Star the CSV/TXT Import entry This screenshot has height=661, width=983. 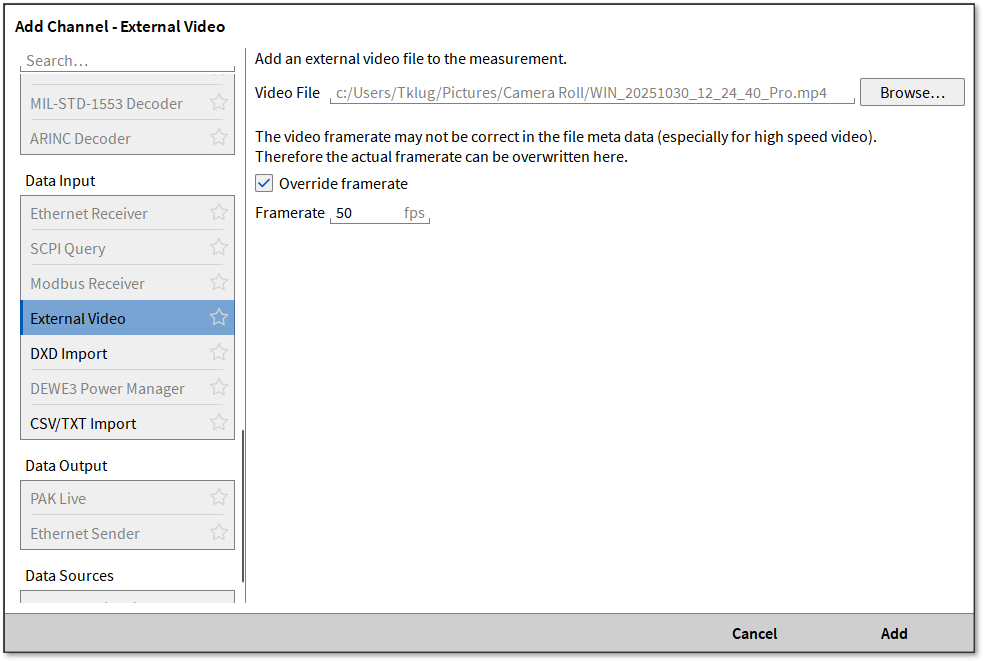(x=218, y=422)
